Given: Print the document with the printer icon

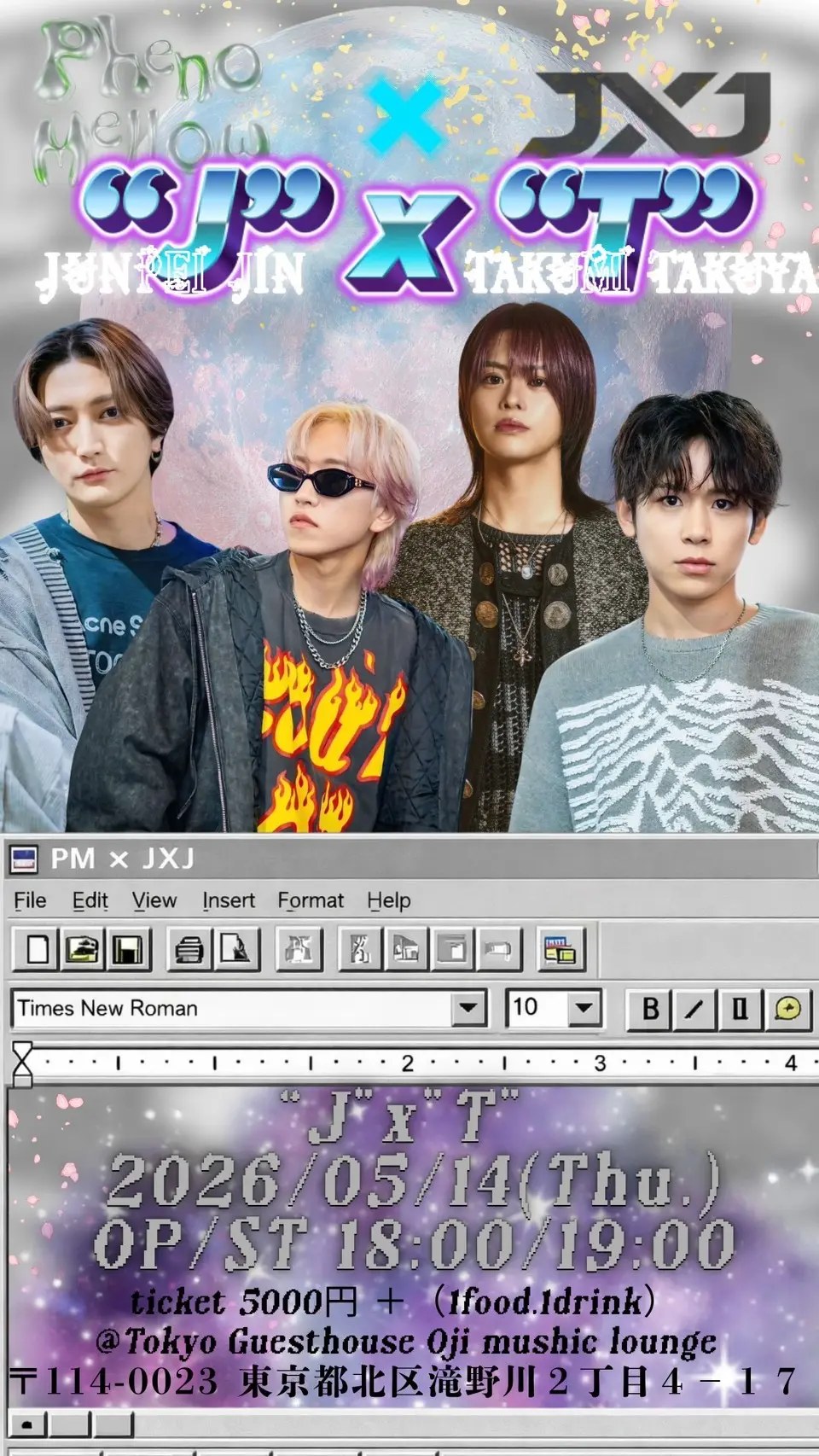Looking at the screenshot, I should tap(189, 949).
